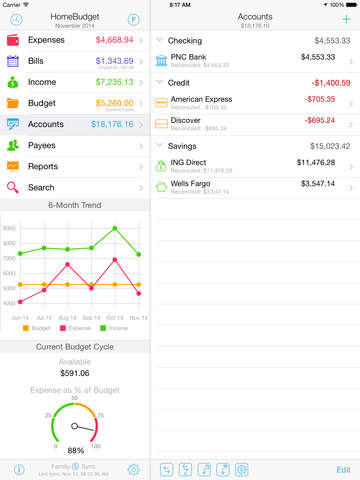Image resolution: width=360 pixels, height=480 pixels.
Task: Select the Search magnifier icon
Action: (x=13, y=187)
